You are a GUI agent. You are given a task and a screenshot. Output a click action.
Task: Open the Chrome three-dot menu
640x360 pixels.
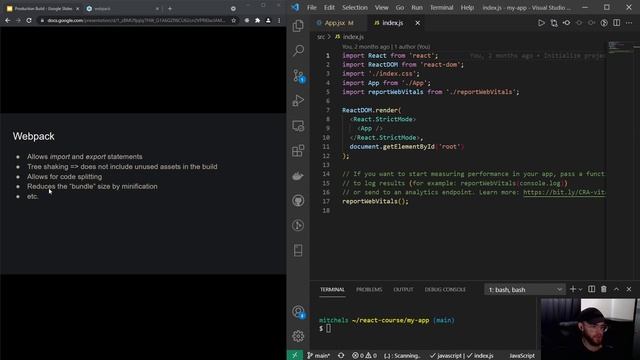pos(279,20)
